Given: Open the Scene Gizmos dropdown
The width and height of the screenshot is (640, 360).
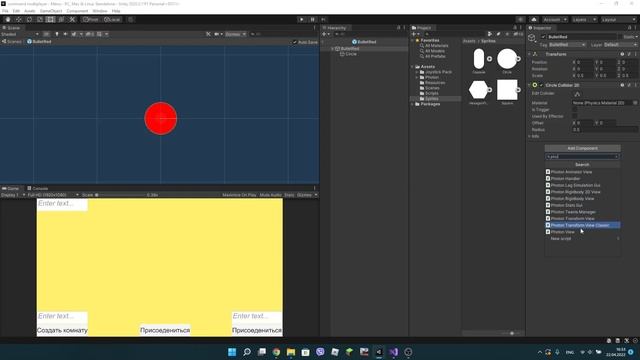Looking at the screenshot, I should pos(236,34).
